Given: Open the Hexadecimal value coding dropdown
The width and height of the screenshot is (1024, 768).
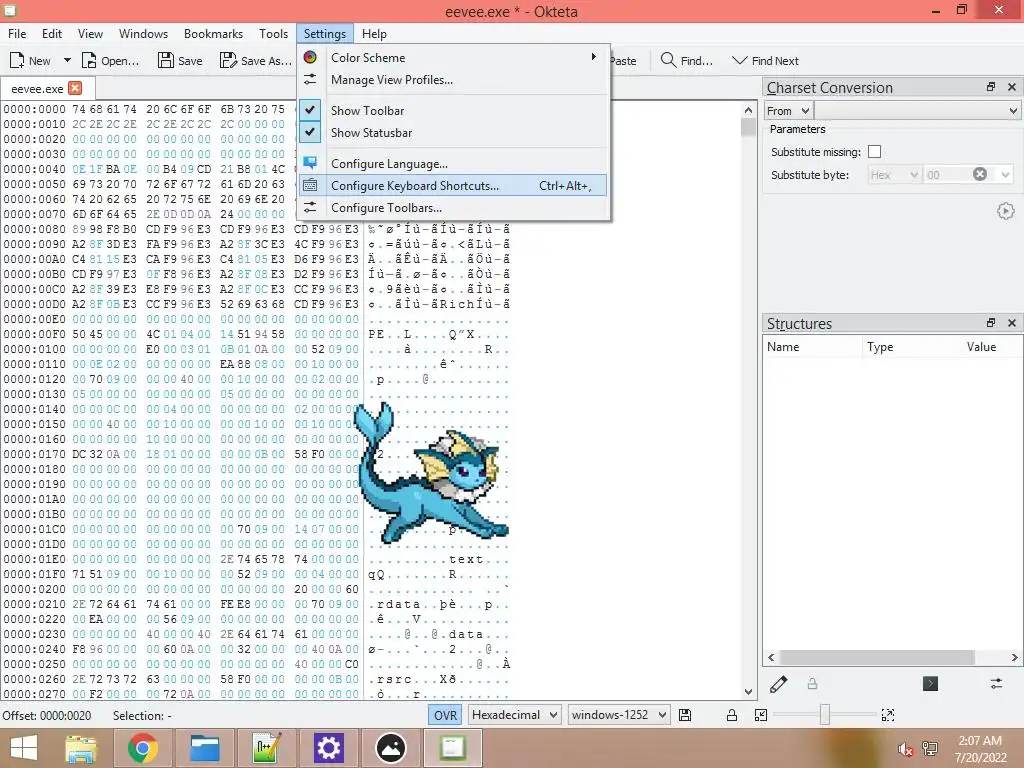Looking at the screenshot, I should tap(515, 715).
